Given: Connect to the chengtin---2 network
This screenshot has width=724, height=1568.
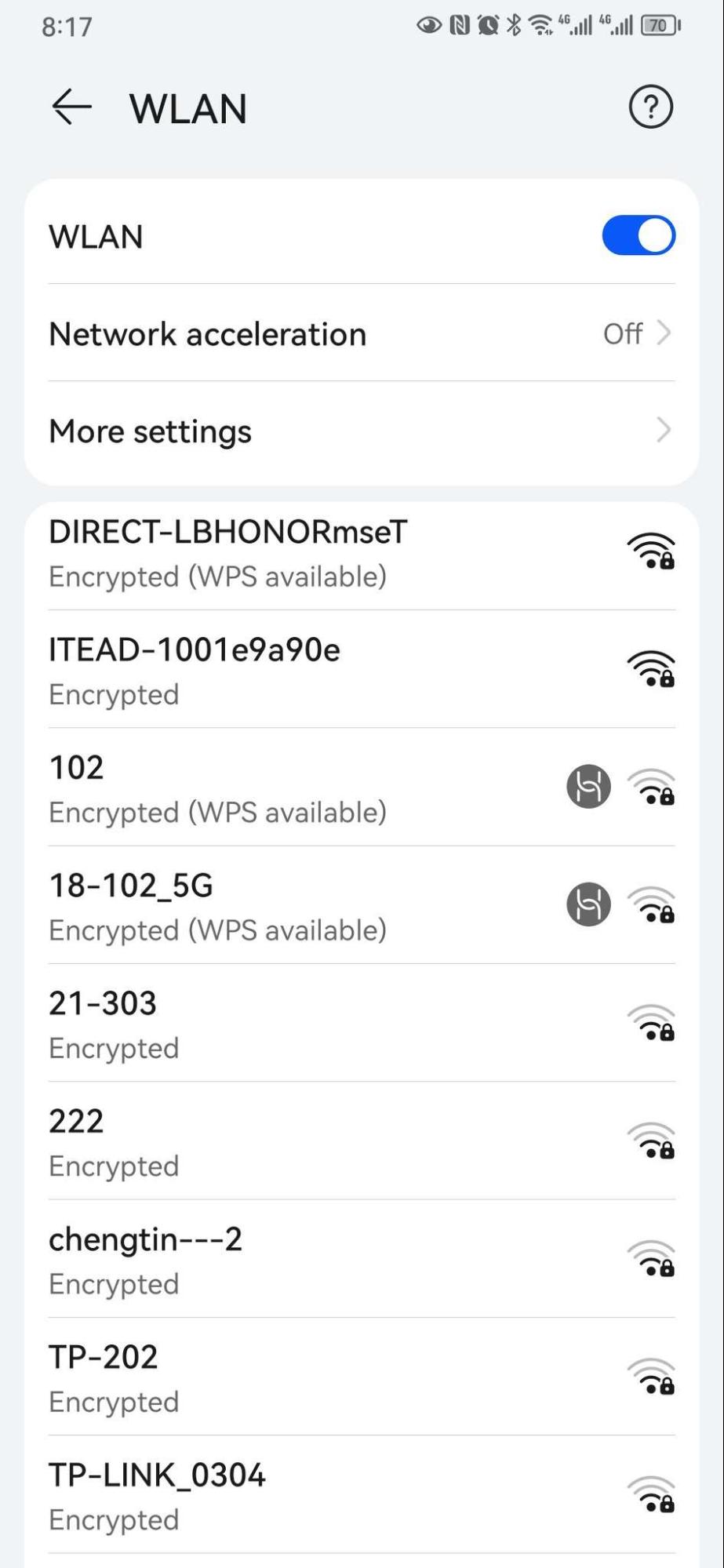Looking at the screenshot, I should 145,1258.
